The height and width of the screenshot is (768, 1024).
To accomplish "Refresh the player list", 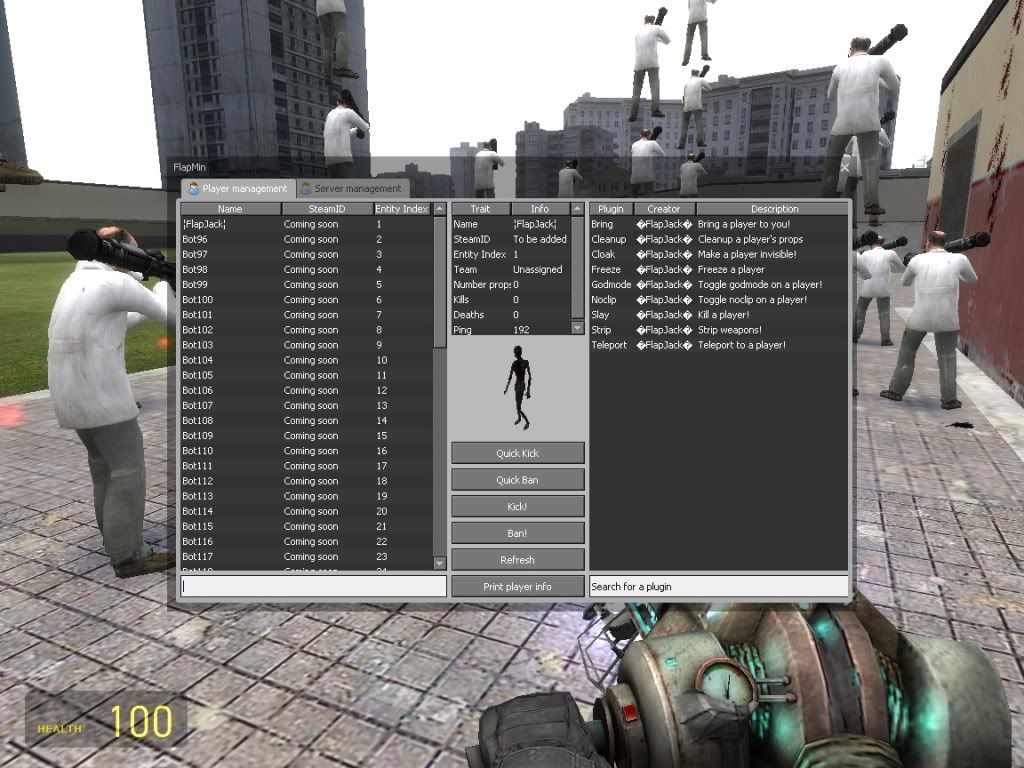I will click(x=517, y=560).
